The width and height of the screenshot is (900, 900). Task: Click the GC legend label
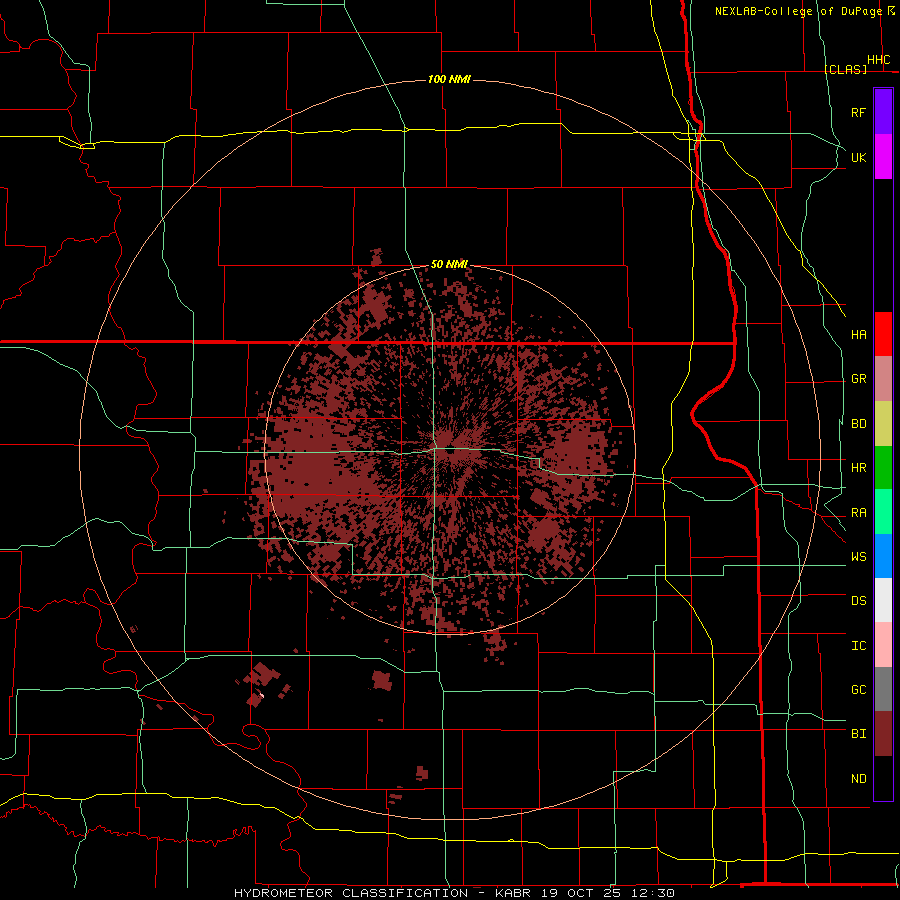(858, 689)
